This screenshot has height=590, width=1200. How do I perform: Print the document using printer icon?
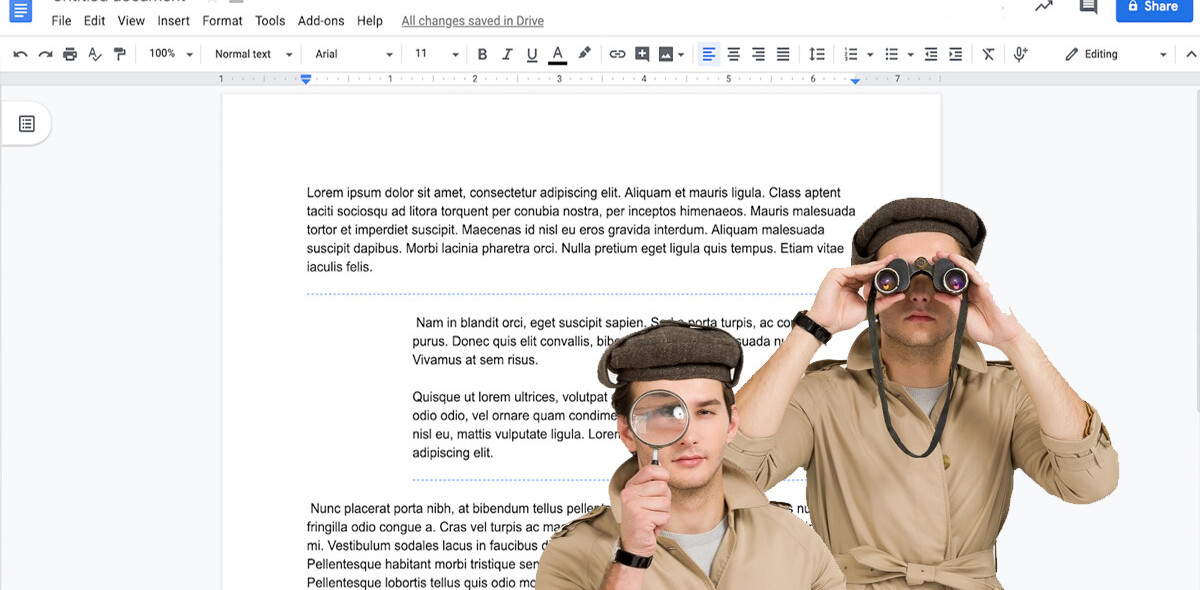[70, 54]
